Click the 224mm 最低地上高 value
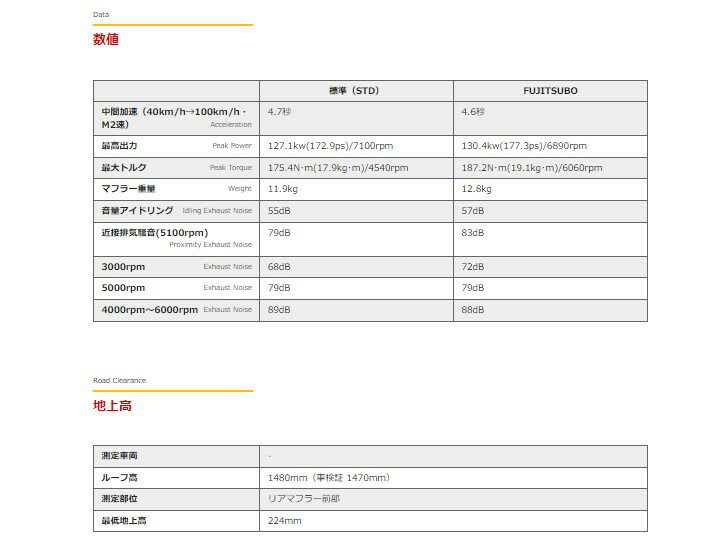This screenshot has height=557, width=726. (x=284, y=521)
